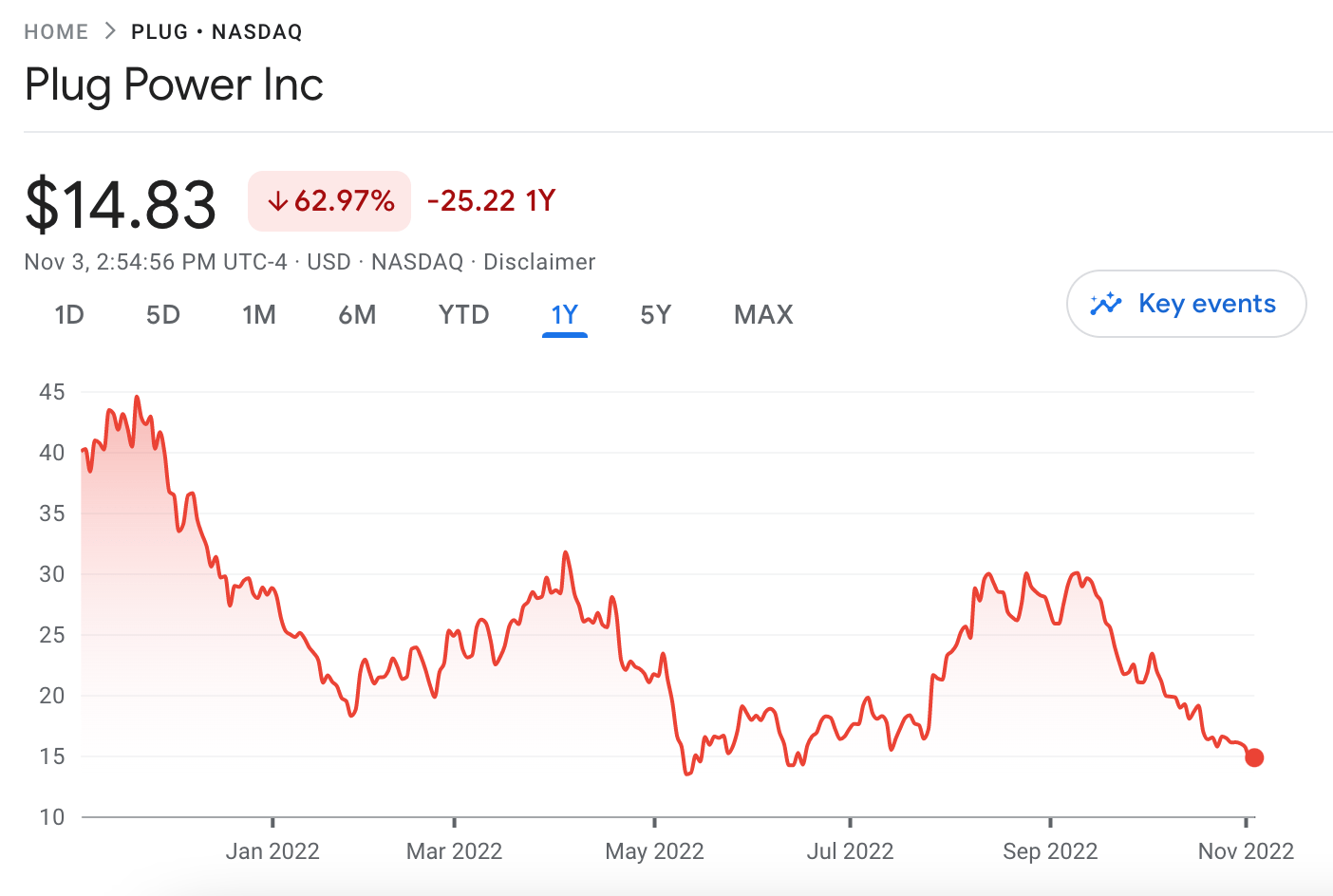The width and height of the screenshot is (1333, 896).
Task: Go to HOME breadcrumb link
Action: pos(56,32)
